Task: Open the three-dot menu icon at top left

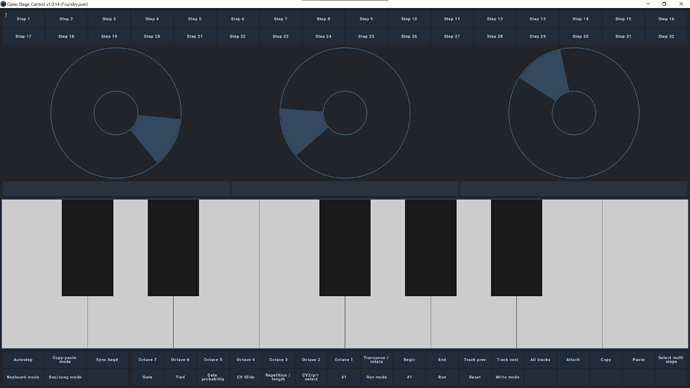Action: point(6,15)
